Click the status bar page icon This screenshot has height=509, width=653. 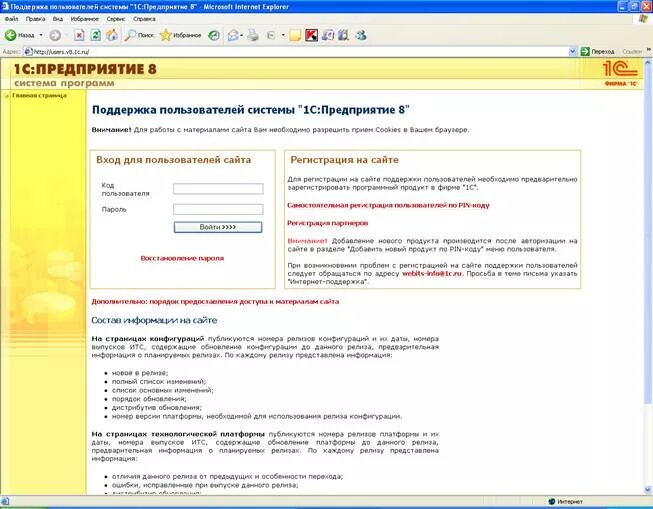coord(5,502)
